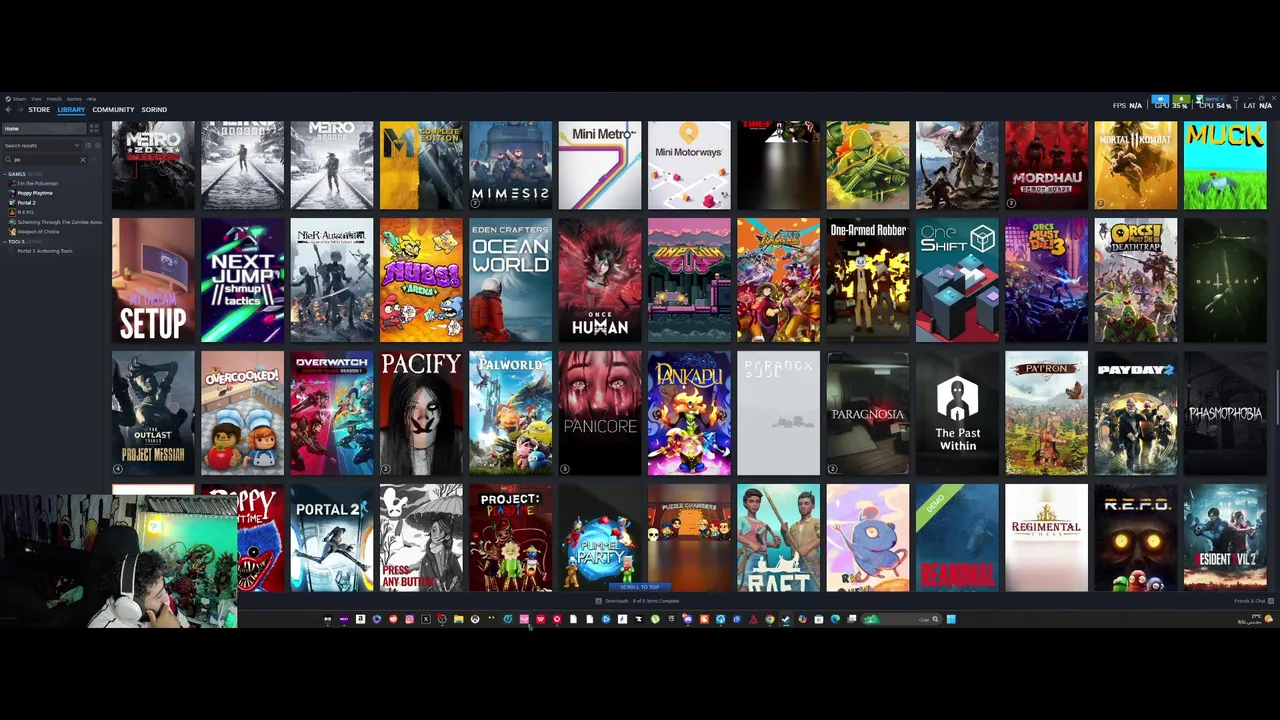The width and height of the screenshot is (1280, 720).
Task: Select Poppy Playtime in the sidebar list
Action: tap(35, 193)
